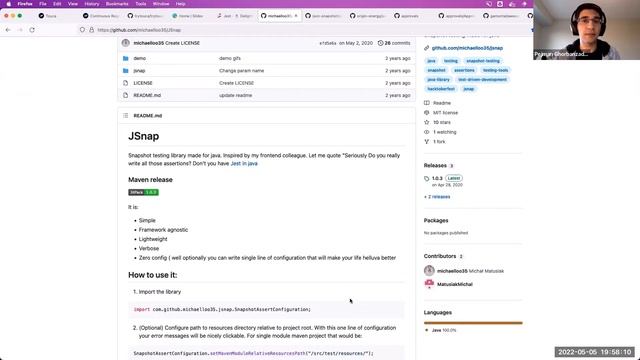Open the 'Create LICENSE' commit message in header
The width and height of the screenshot is (640, 360).
tap(182, 43)
